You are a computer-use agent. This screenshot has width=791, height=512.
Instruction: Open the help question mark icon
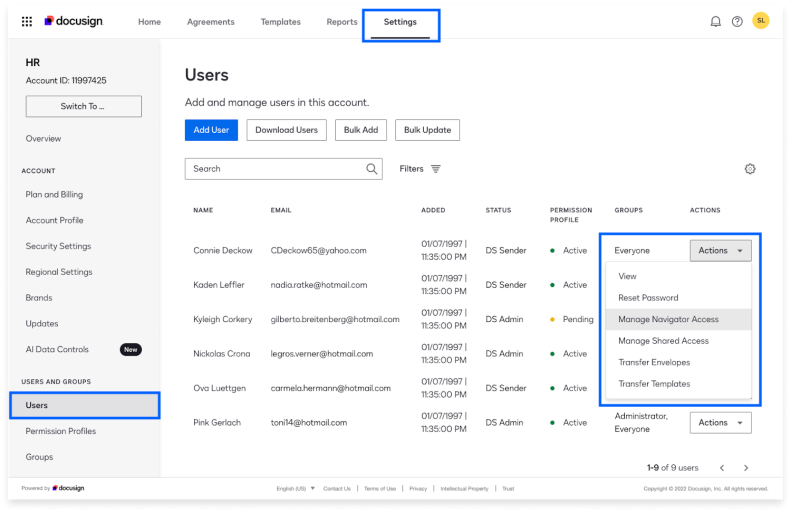[737, 21]
